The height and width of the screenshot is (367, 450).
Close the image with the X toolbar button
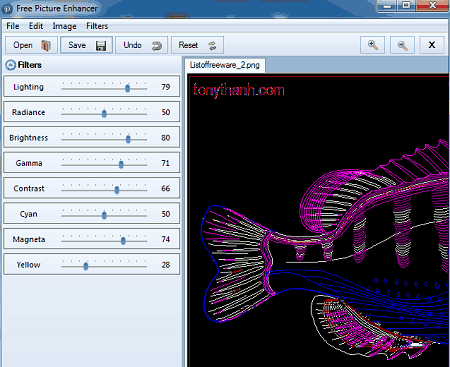[432, 45]
